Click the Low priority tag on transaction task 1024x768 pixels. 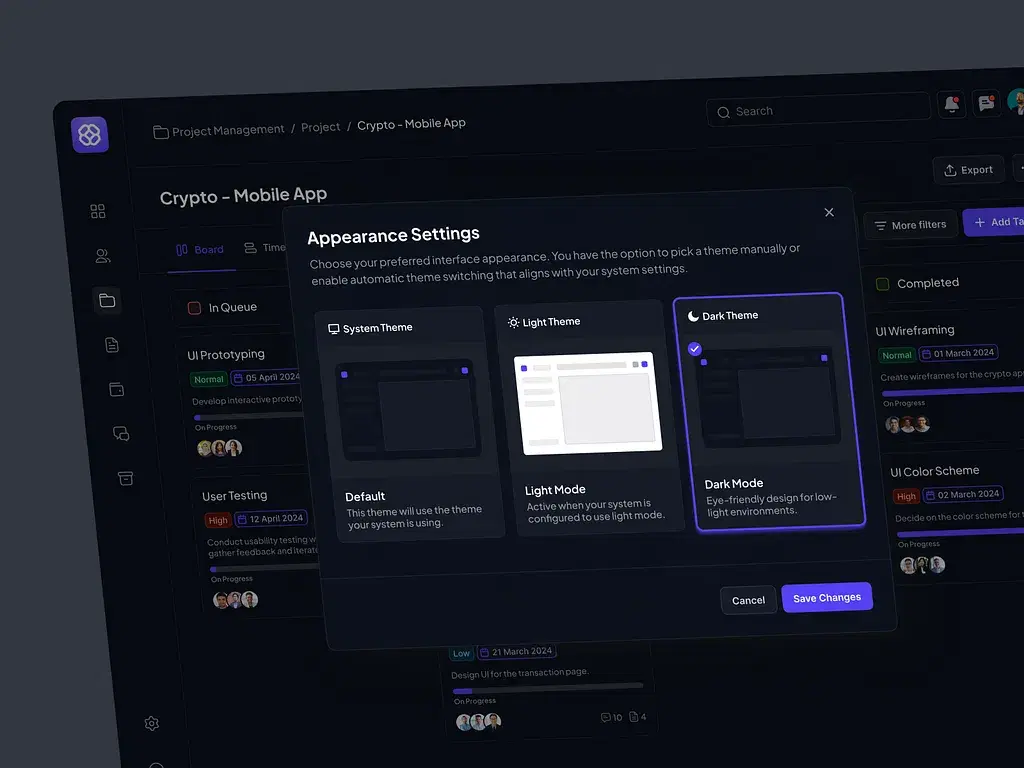click(461, 653)
